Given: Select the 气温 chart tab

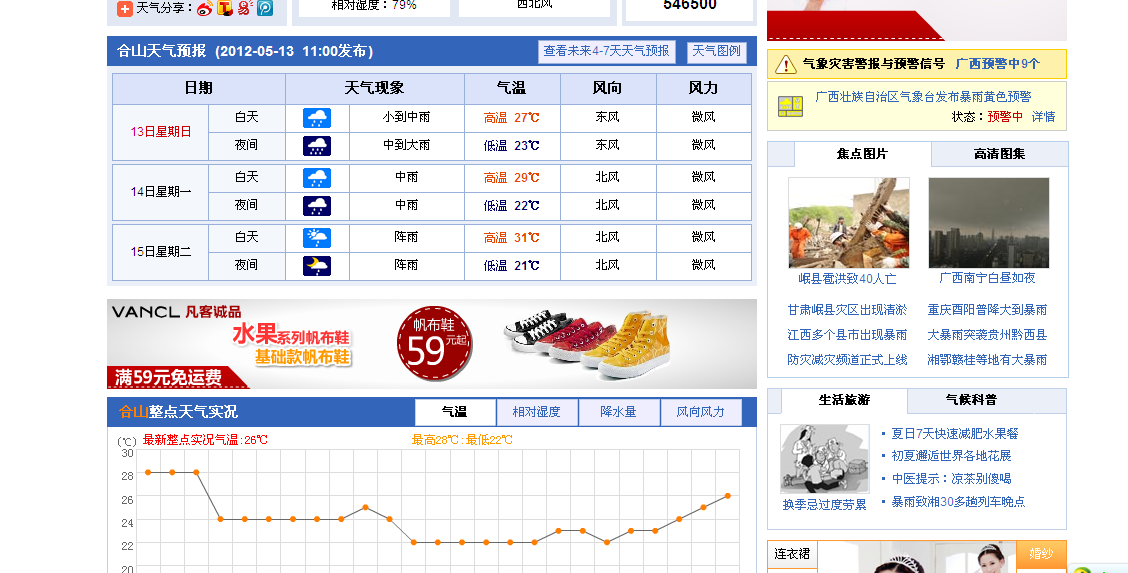Looking at the screenshot, I should tap(455, 412).
